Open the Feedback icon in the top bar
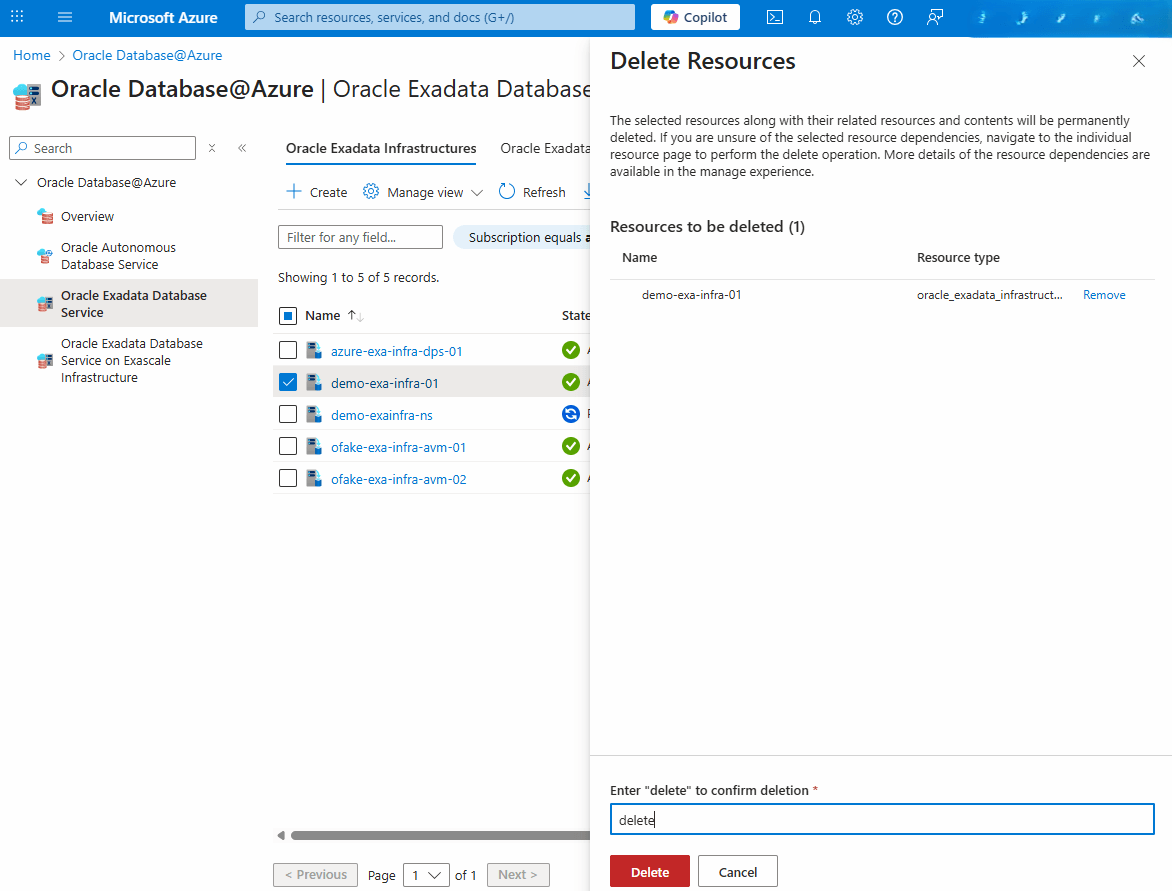This screenshot has width=1172, height=891. click(x=934, y=17)
